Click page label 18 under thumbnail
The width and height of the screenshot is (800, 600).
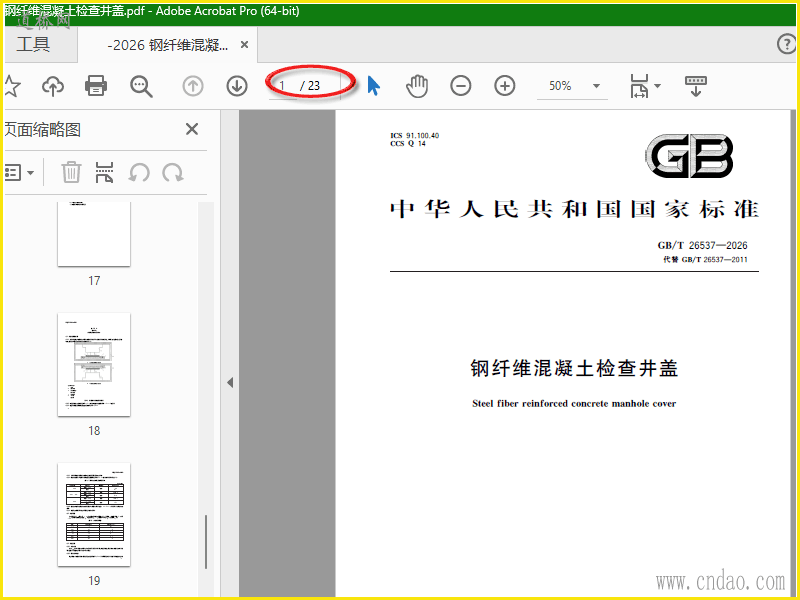tap(94, 431)
